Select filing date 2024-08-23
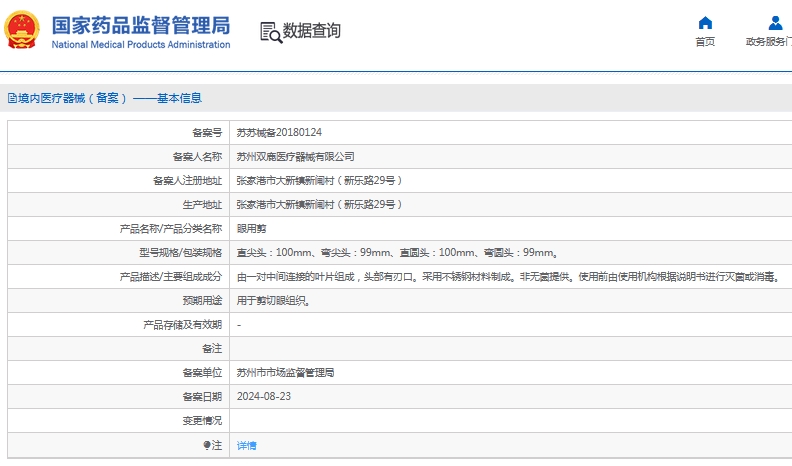The height and width of the screenshot is (466, 792). (x=264, y=396)
